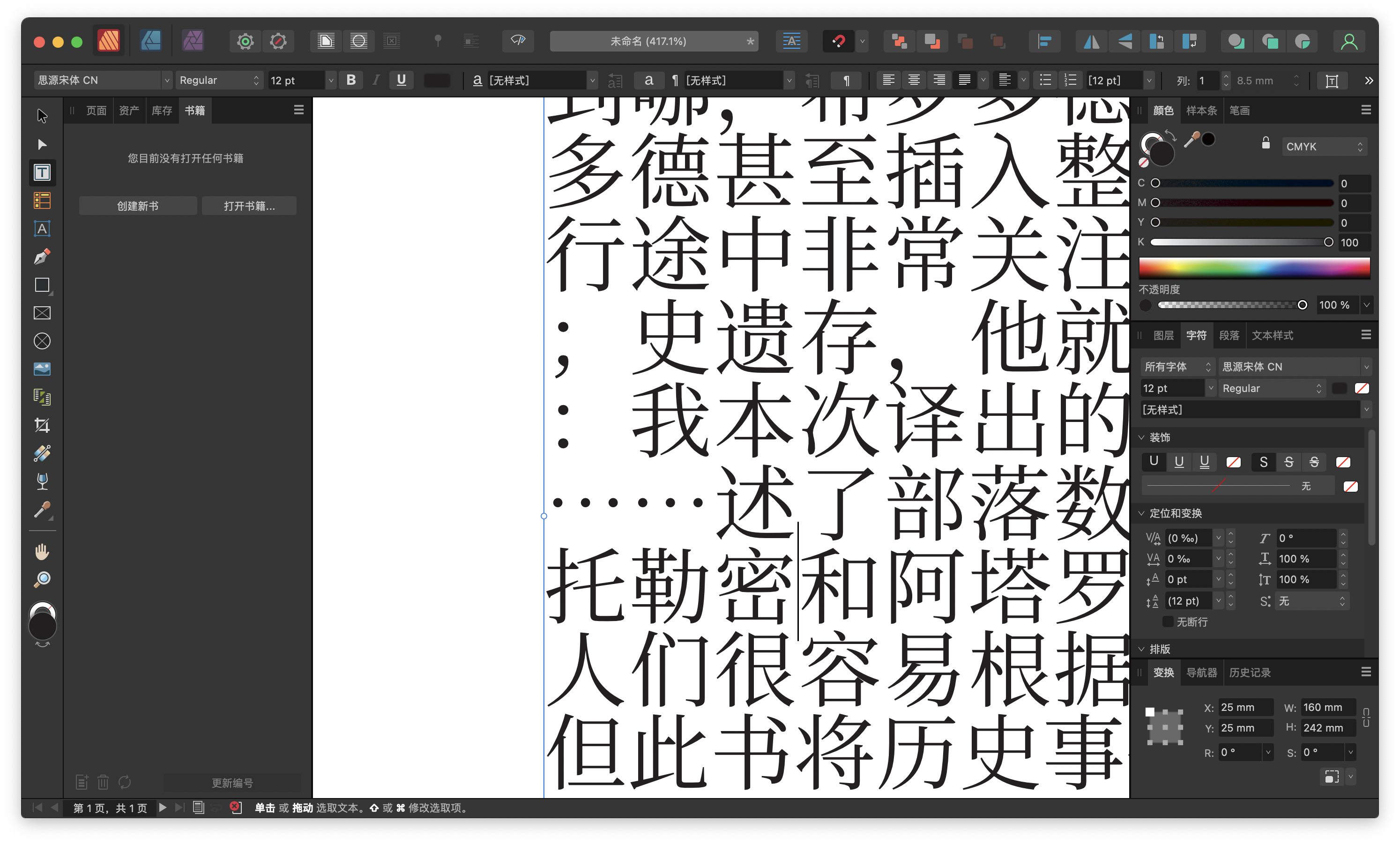Select the Picture Frame Ellipse tool

tap(42, 341)
